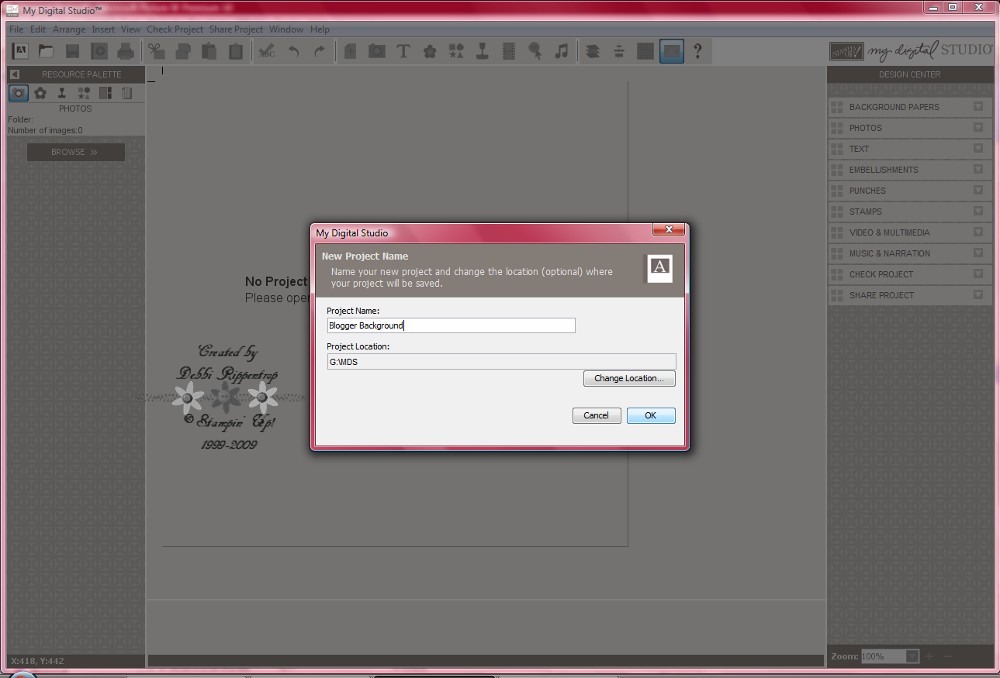Open the Zoom percentage dropdown
1000x678 pixels.
click(913, 656)
